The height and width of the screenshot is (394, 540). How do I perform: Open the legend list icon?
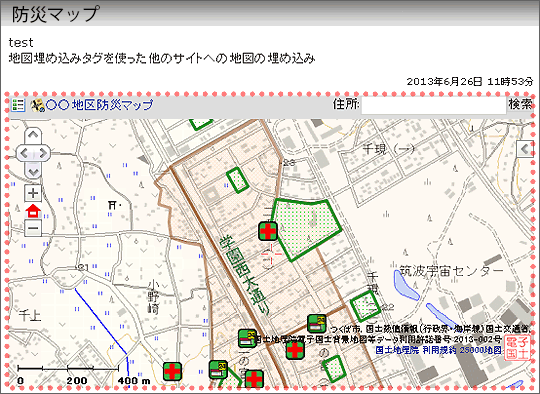coord(18,105)
